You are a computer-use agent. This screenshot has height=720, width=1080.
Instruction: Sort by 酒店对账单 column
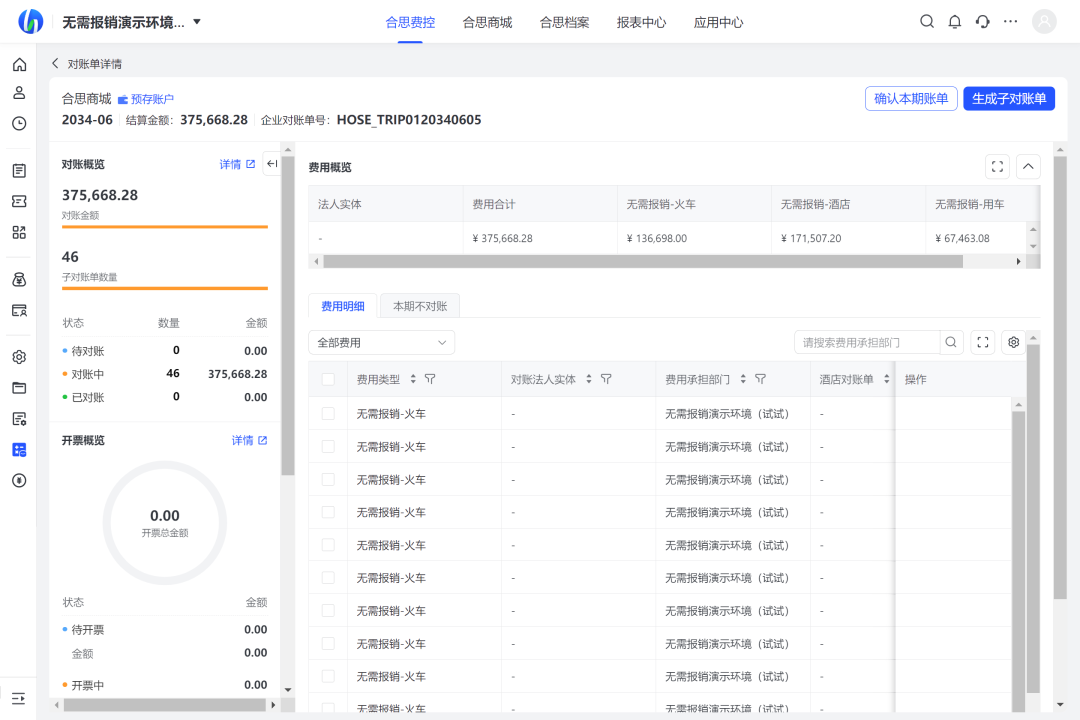[x=886, y=379]
